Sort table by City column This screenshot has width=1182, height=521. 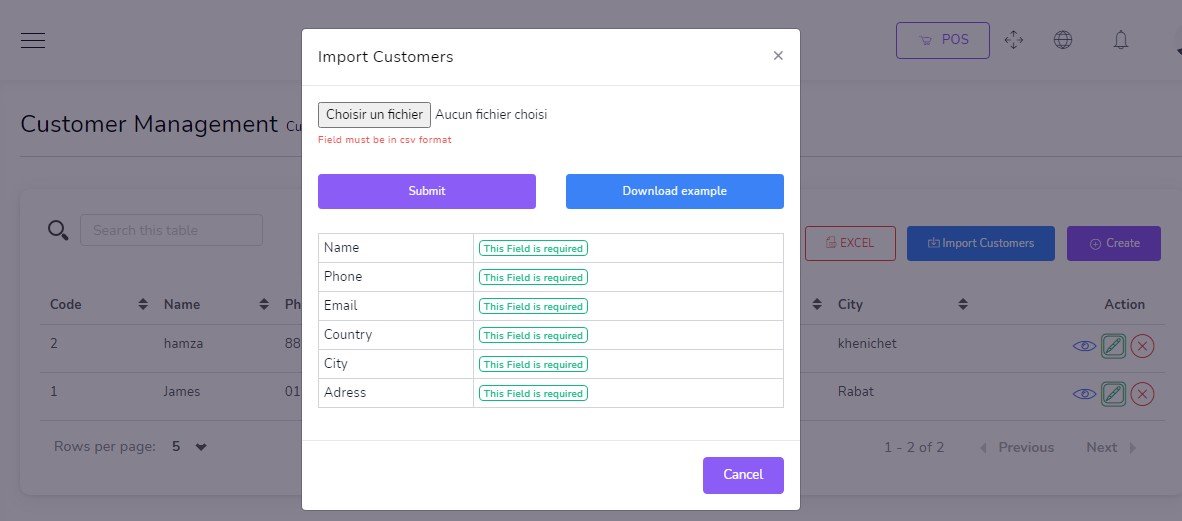962,304
